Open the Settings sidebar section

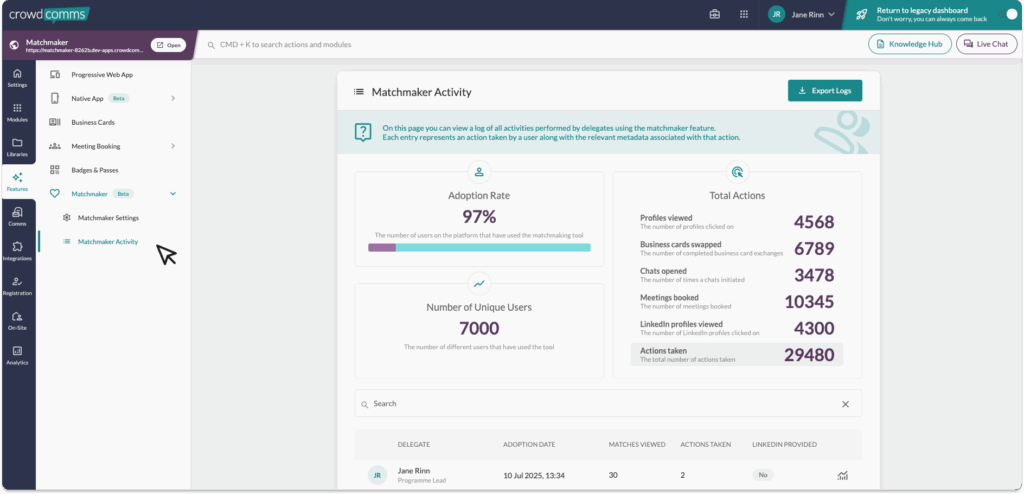coord(17,78)
